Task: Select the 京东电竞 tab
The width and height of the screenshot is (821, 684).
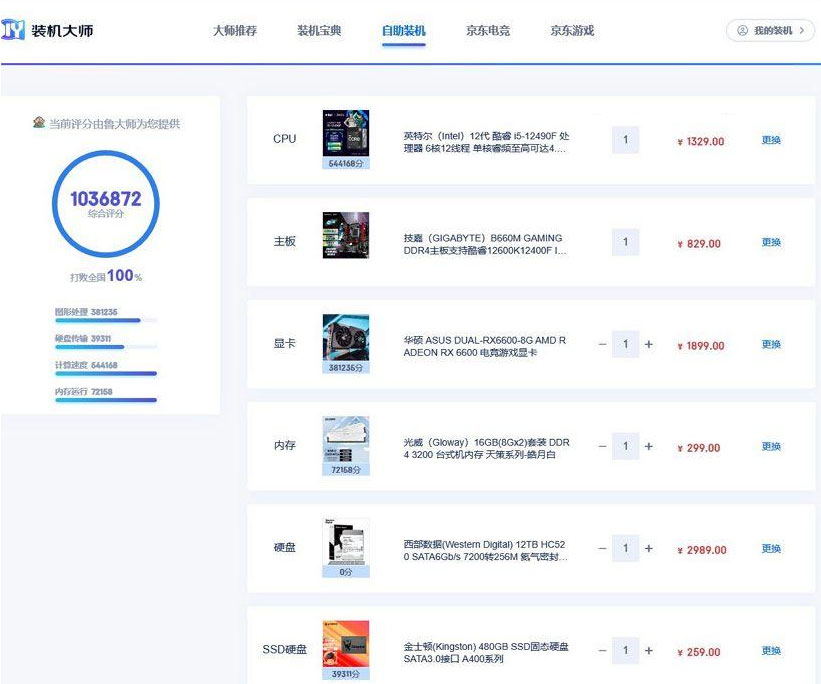Action: (488, 31)
